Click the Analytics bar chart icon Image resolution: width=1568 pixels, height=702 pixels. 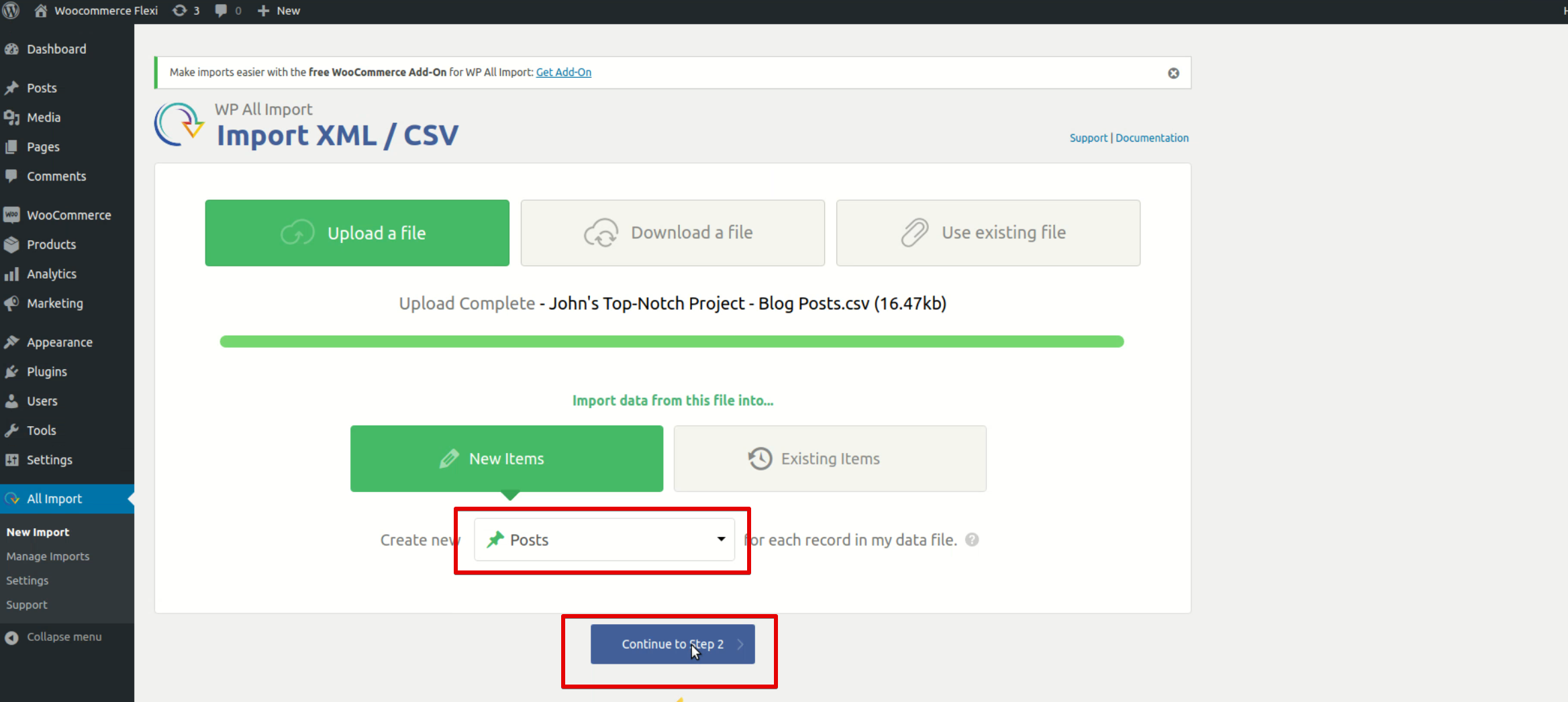point(11,274)
